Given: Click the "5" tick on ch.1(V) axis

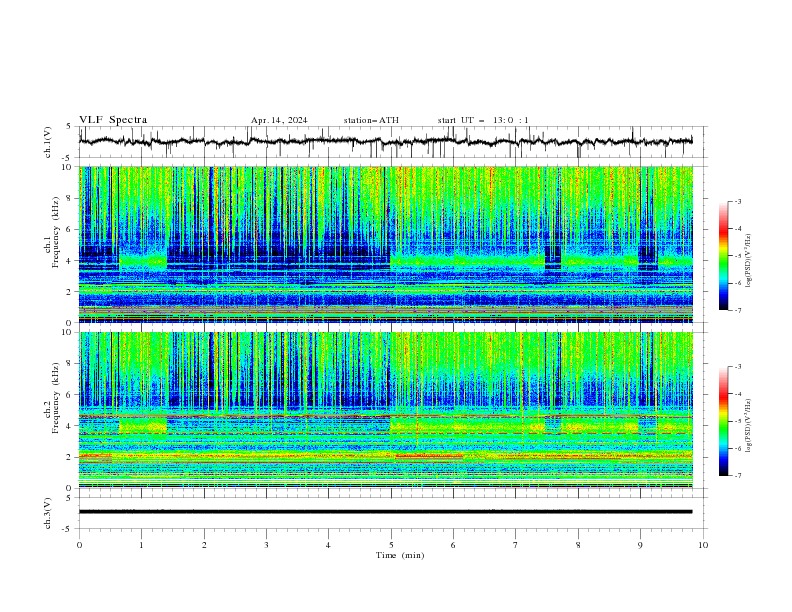Looking at the screenshot, I should [68, 127].
